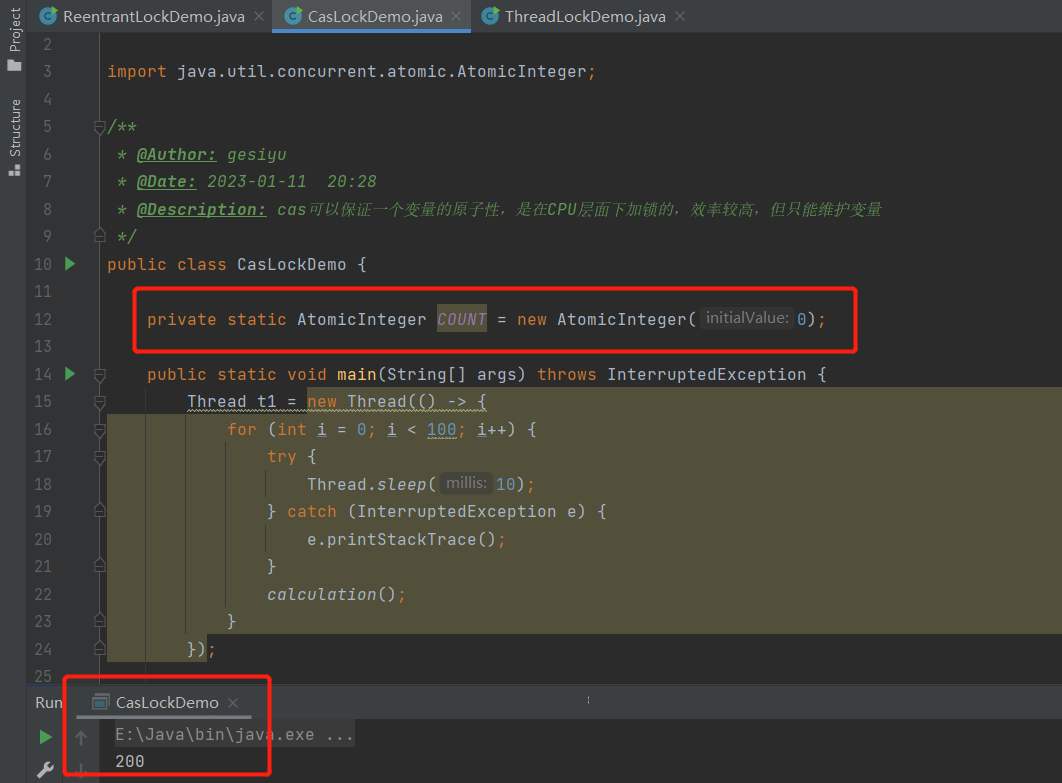This screenshot has height=783, width=1062.
Task: Click fold marker at catch line 19
Action: click(x=100, y=511)
